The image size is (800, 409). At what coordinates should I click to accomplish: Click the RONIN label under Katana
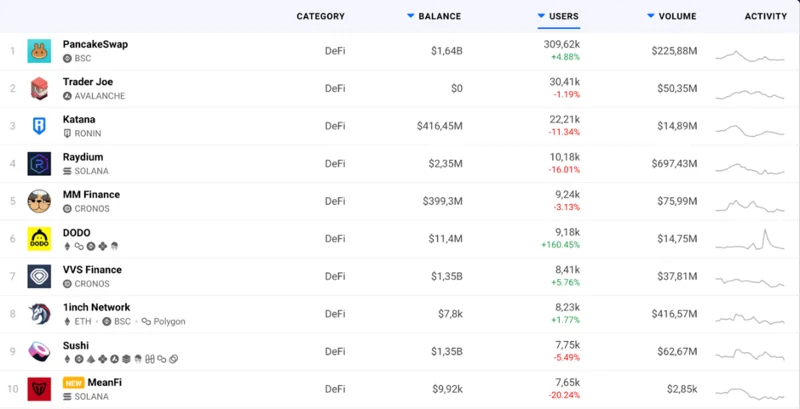point(88,134)
